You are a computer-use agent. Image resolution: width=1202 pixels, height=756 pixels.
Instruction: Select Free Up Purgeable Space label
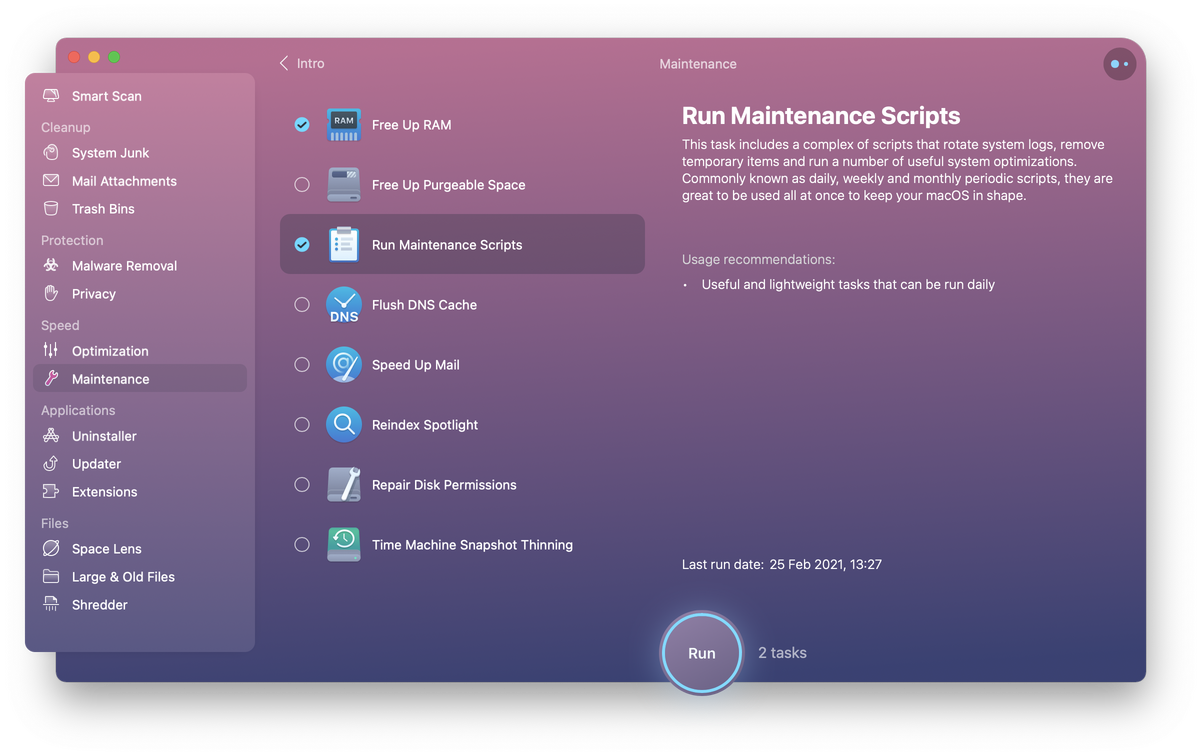coord(449,185)
